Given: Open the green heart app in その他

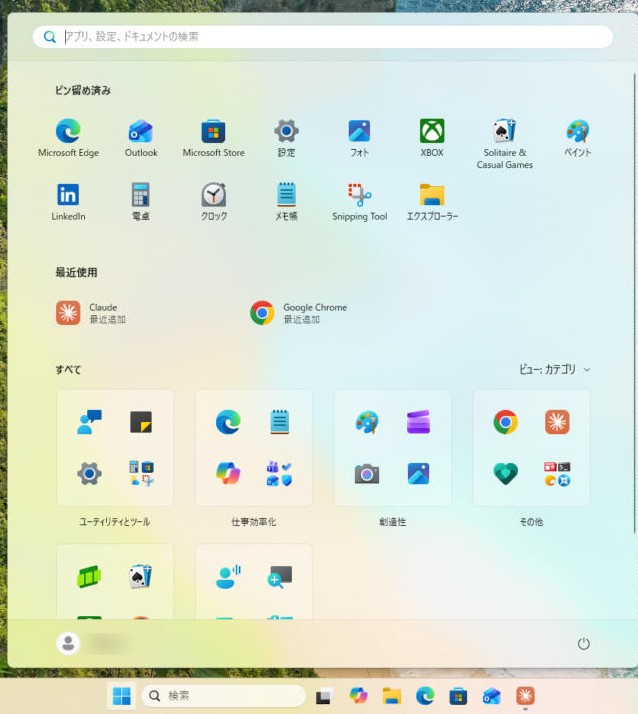Looking at the screenshot, I should (x=505, y=474).
